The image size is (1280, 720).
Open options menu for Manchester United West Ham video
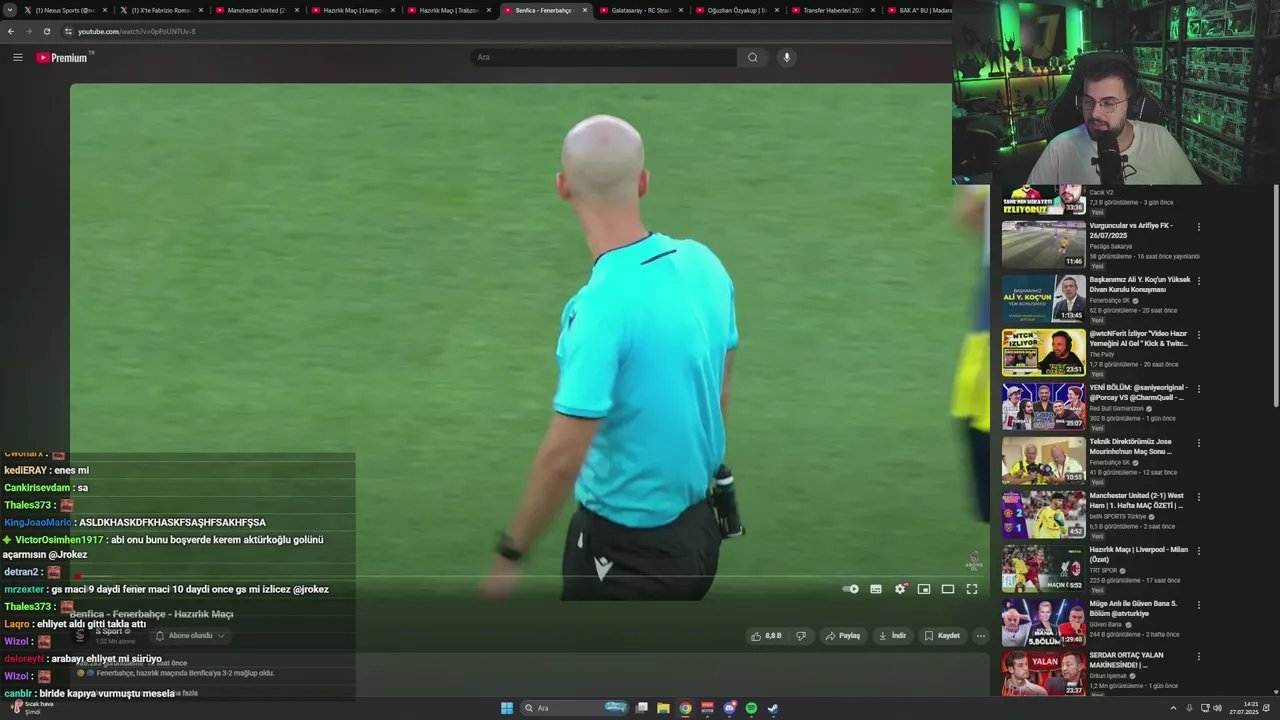[1198, 497]
